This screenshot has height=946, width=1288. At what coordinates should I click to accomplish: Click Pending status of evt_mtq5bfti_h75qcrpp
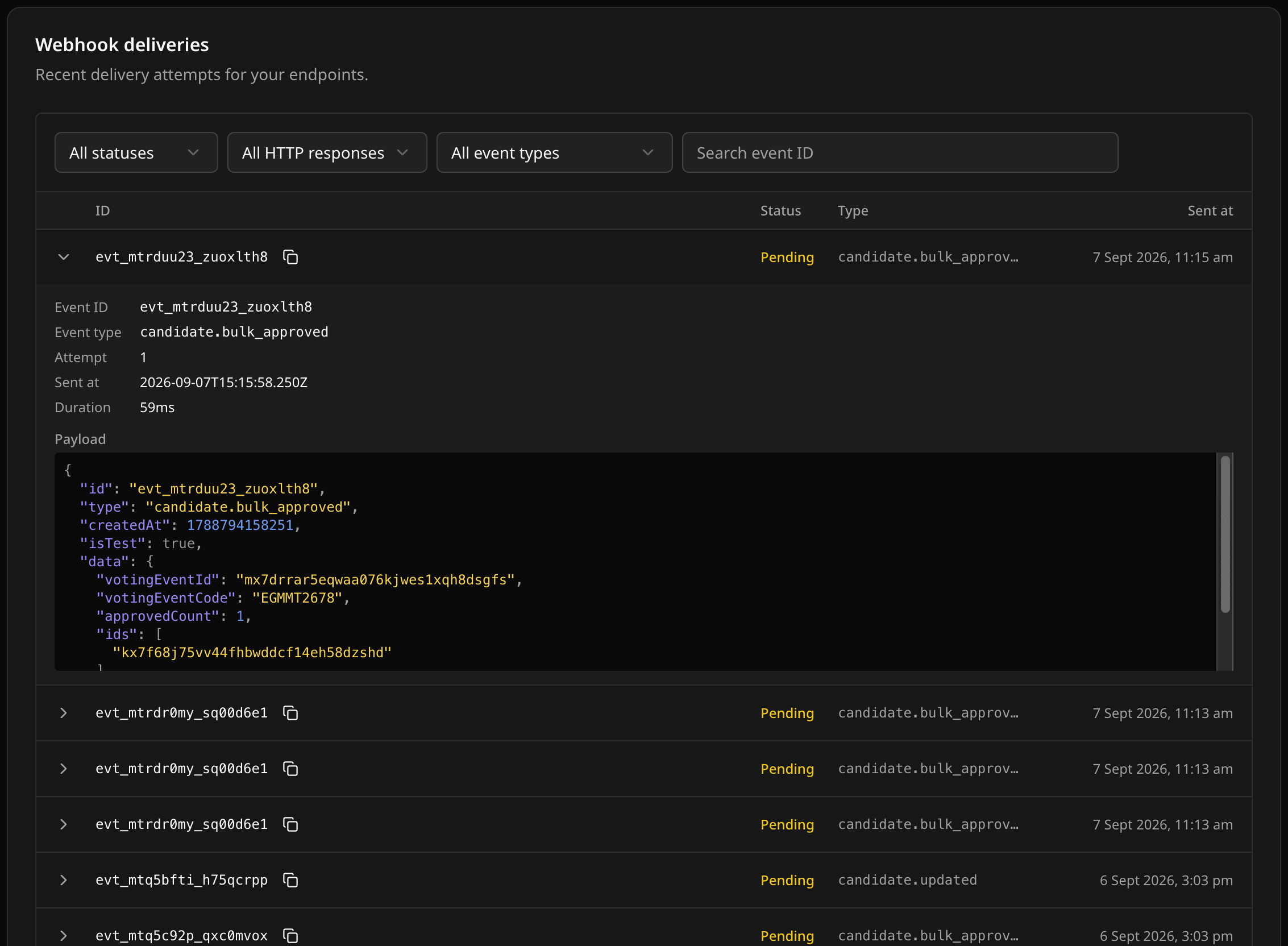click(787, 880)
